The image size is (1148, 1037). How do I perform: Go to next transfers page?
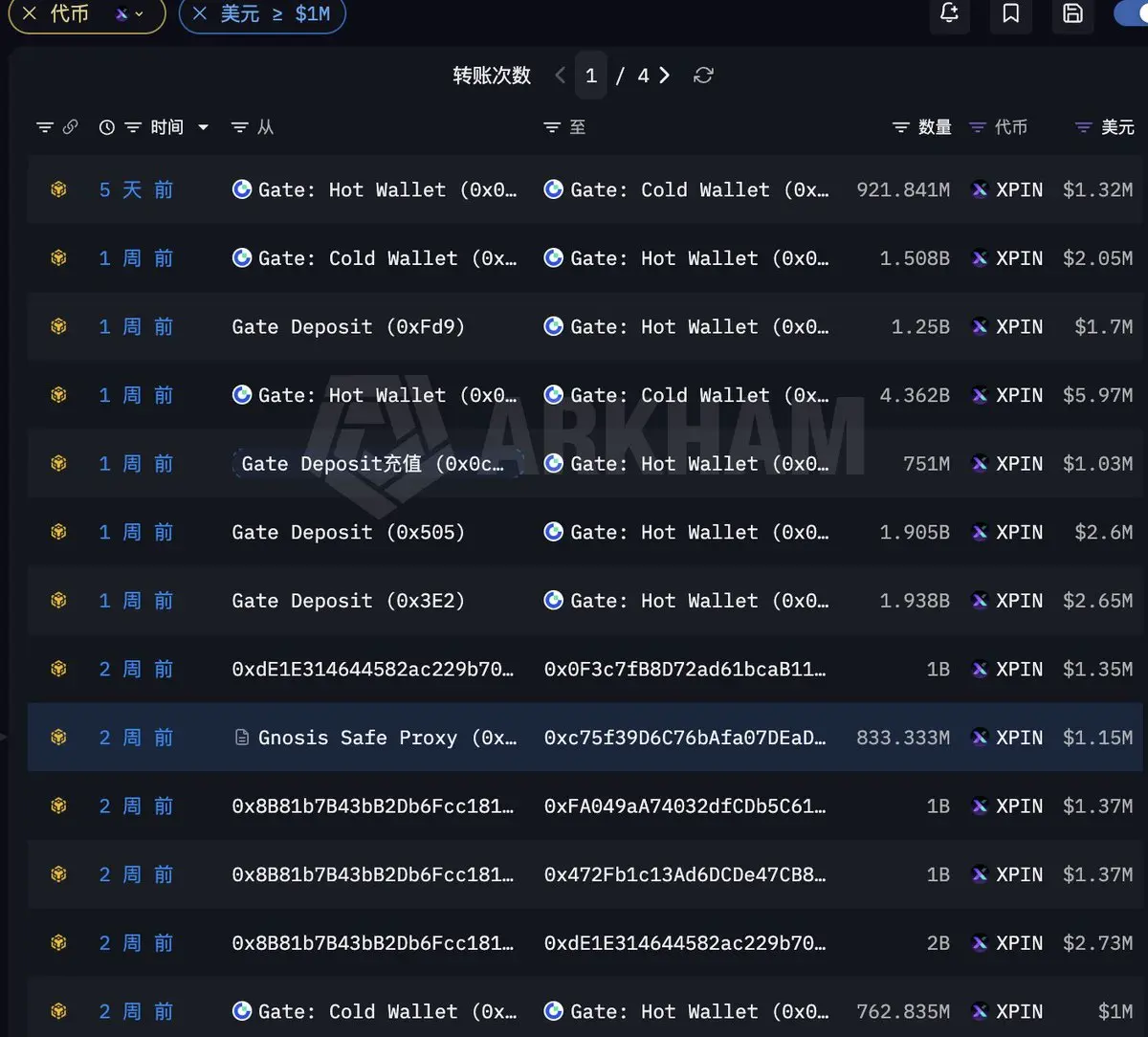(x=665, y=76)
